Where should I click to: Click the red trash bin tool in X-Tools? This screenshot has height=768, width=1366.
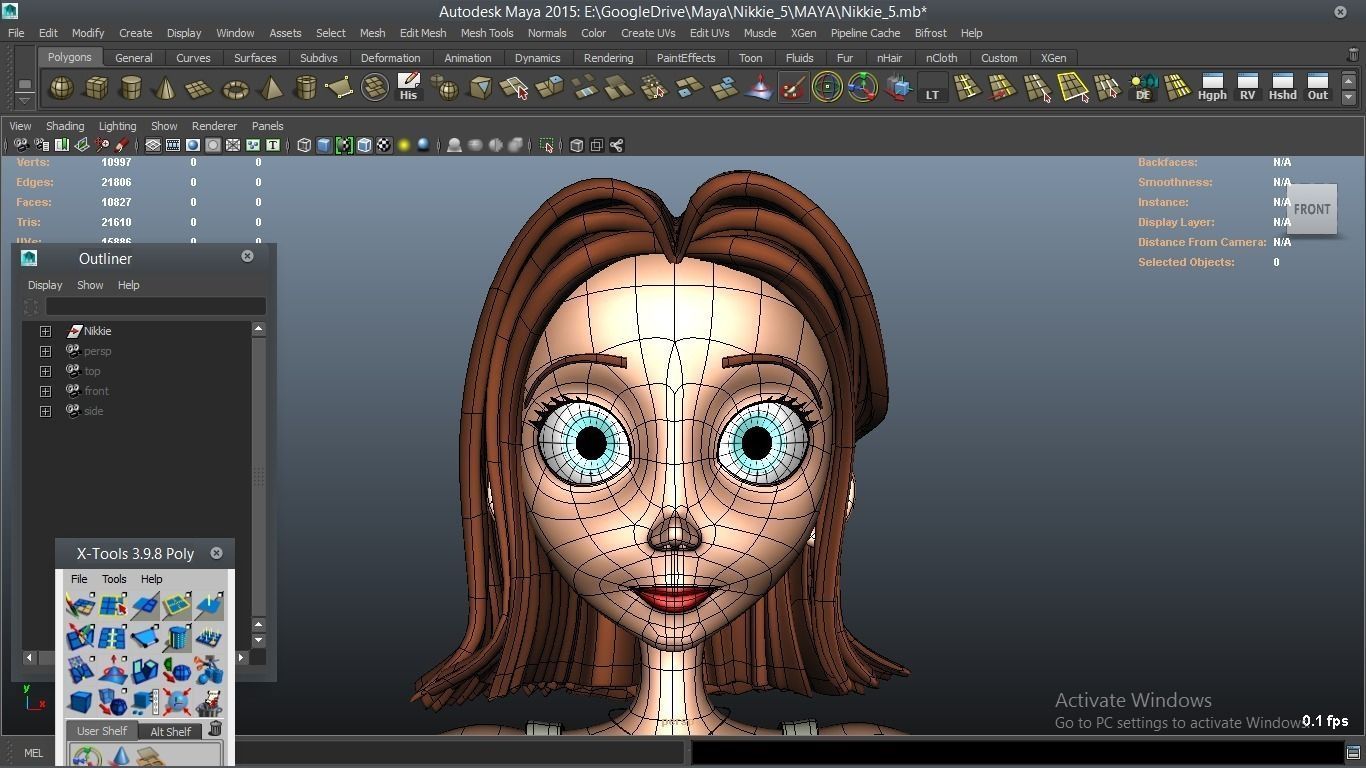click(x=209, y=703)
